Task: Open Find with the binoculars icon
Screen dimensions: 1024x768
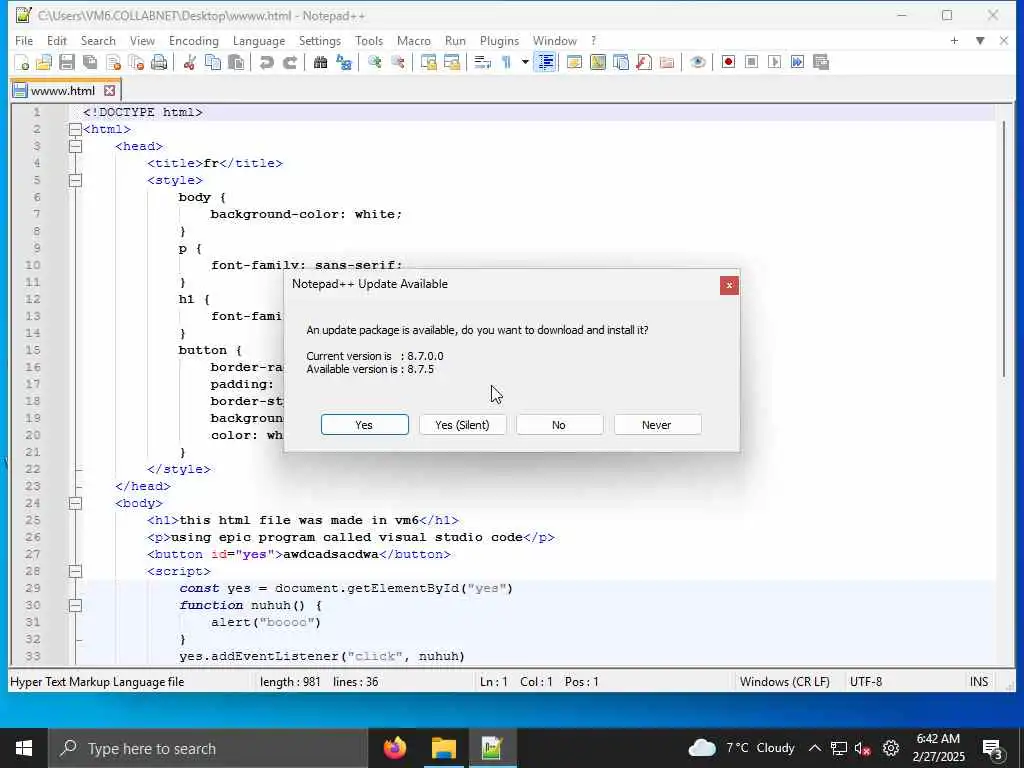Action: coord(321,63)
